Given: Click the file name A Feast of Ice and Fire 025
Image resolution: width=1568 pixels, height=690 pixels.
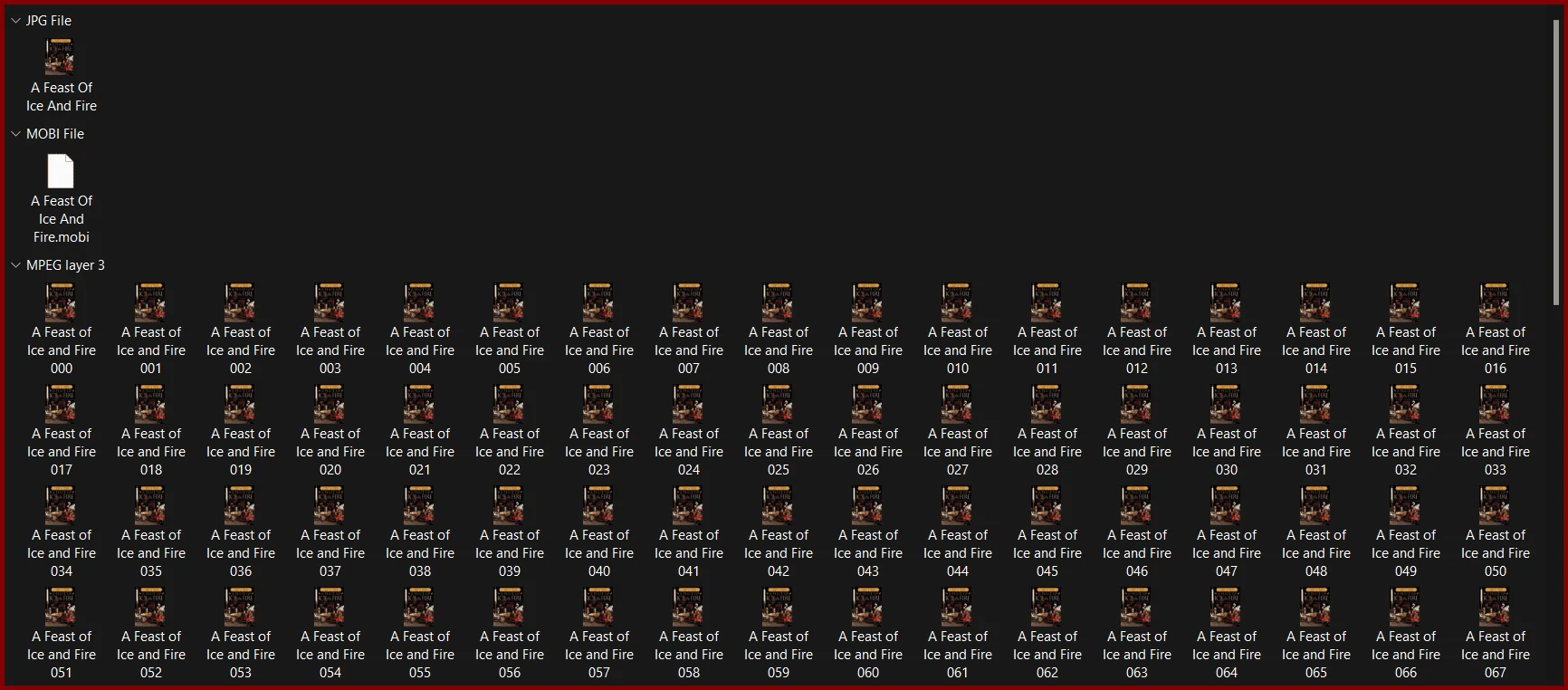Looking at the screenshot, I should [779, 452].
